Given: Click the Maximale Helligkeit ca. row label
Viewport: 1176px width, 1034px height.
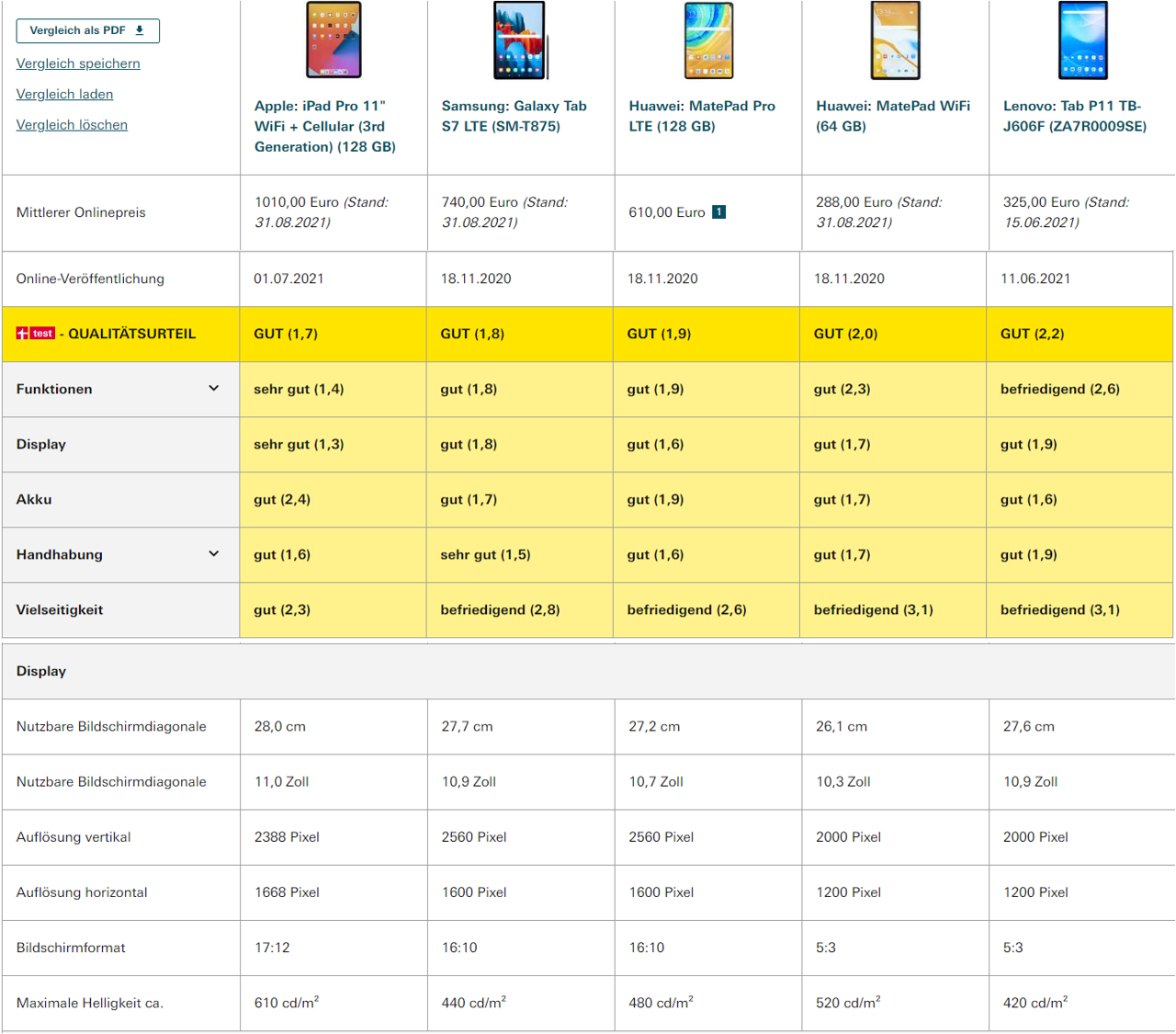Looking at the screenshot, I should click(x=90, y=1003).
